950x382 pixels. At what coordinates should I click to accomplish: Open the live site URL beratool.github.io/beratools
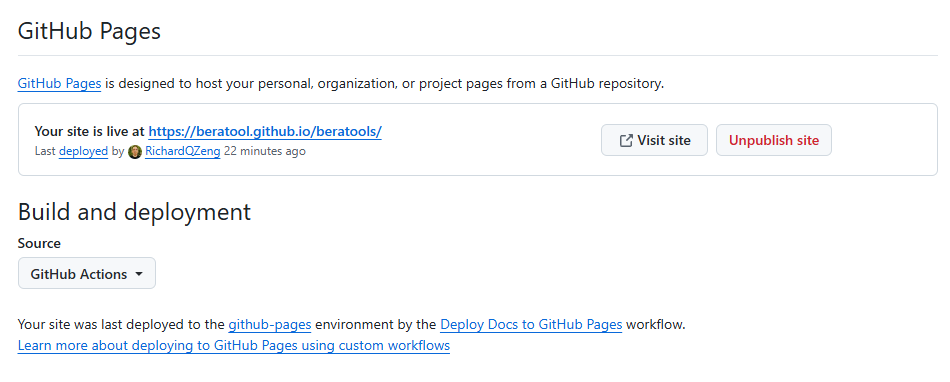point(265,131)
